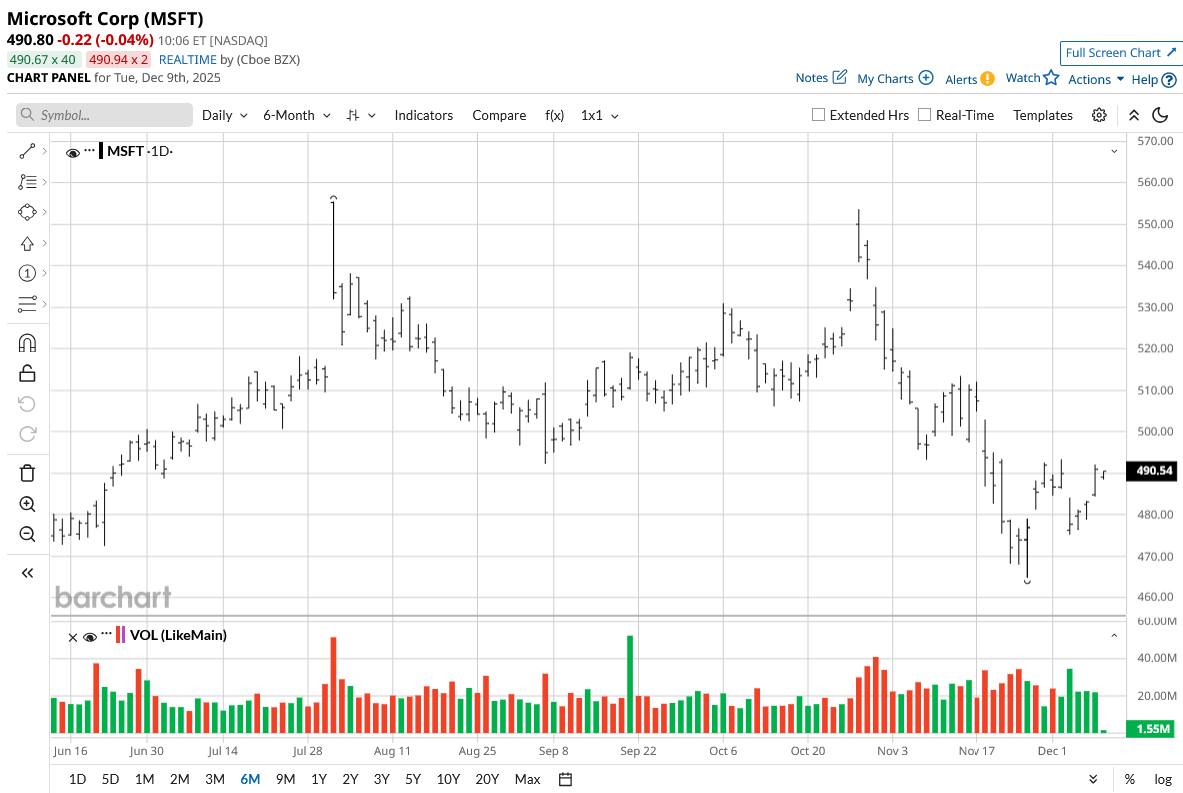Screen dimensions: 1183x793
Task: Delete drawings with the trash icon
Action: coord(27,473)
